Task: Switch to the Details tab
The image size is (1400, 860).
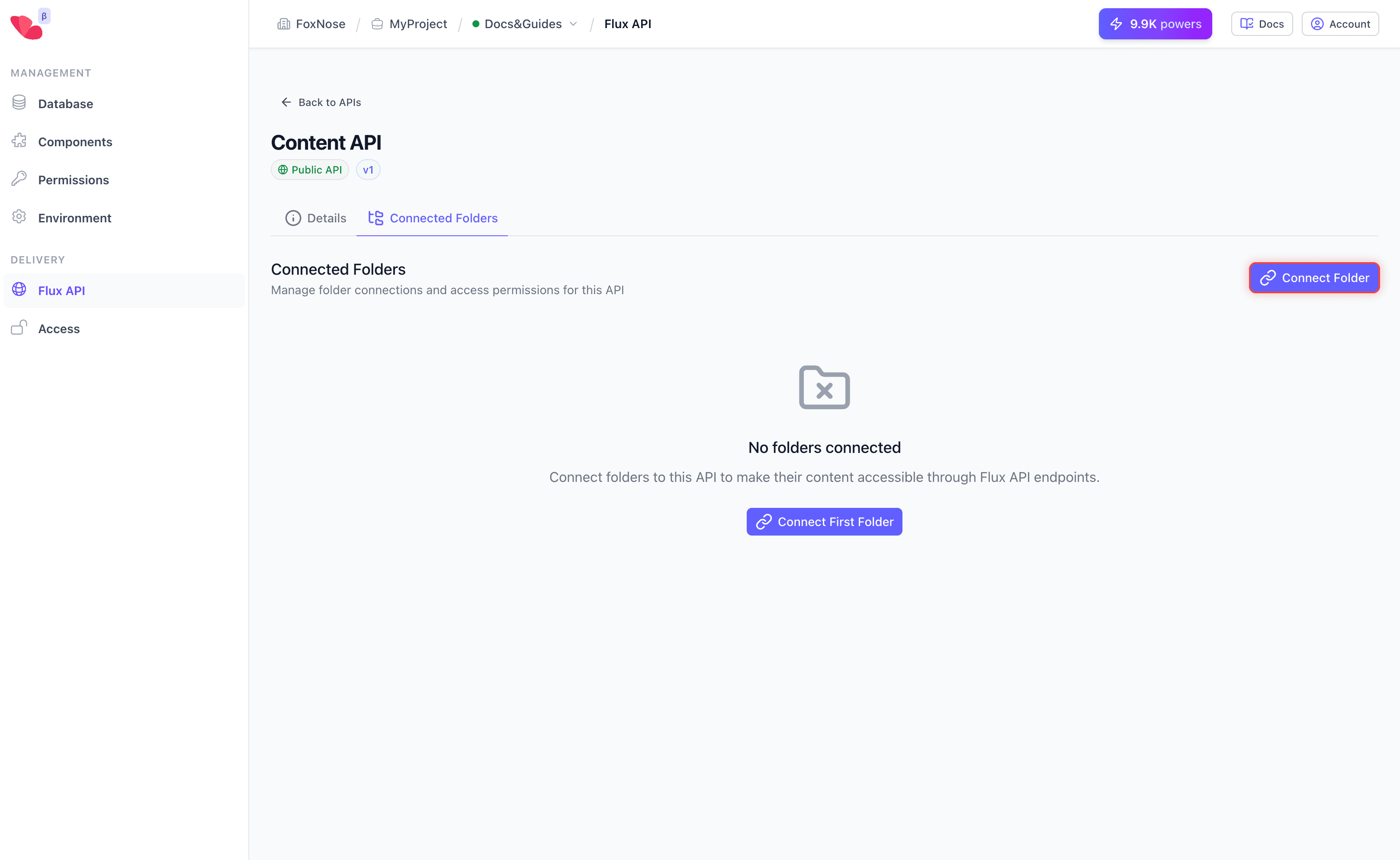Action: [326, 218]
